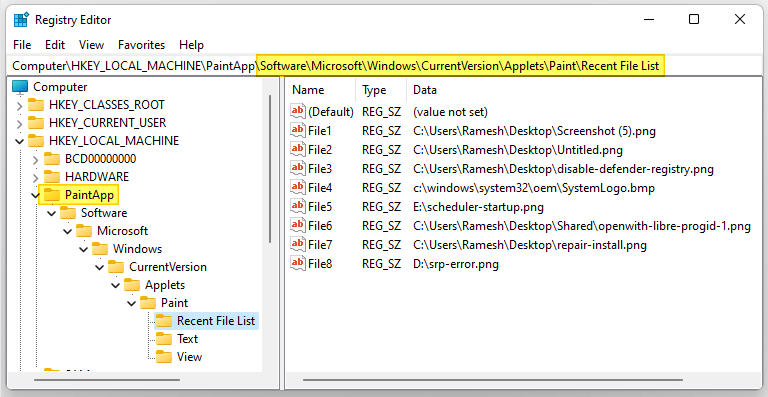768x397 pixels.
Task: Click the Screenshot (5).png data entry
Action: tap(534, 131)
